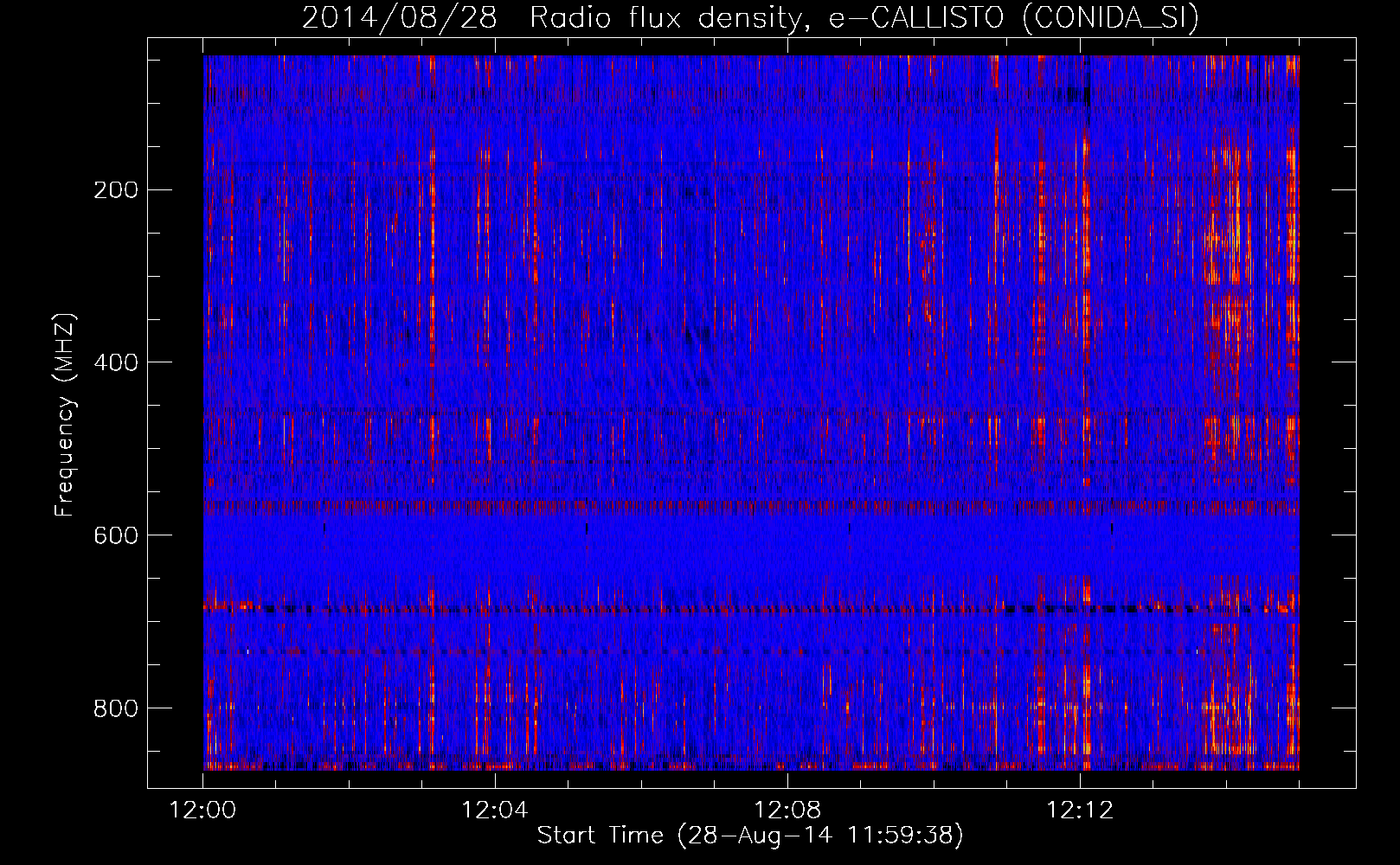Click the 800 MHz frequency tick label
Screen dimensions: 1400x865
(115, 708)
